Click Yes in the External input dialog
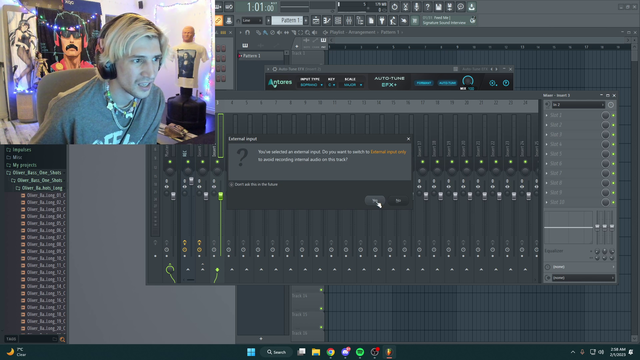 (375, 200)
